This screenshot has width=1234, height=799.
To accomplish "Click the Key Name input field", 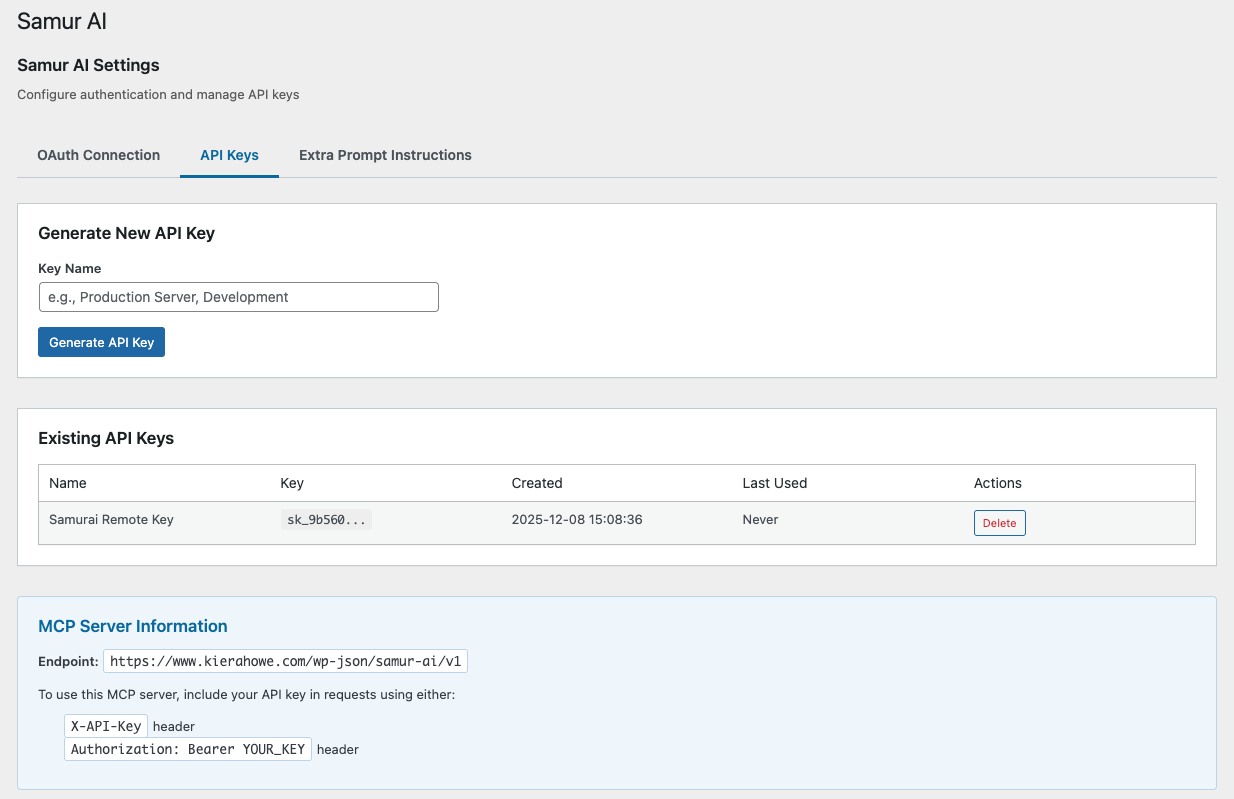I will 238,297.
